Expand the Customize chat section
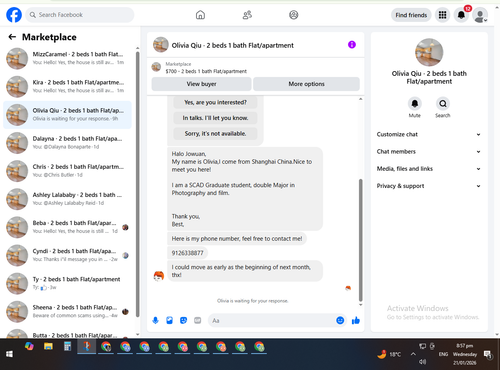This screenshot has height=370, width=500. (x=429, y=134)
